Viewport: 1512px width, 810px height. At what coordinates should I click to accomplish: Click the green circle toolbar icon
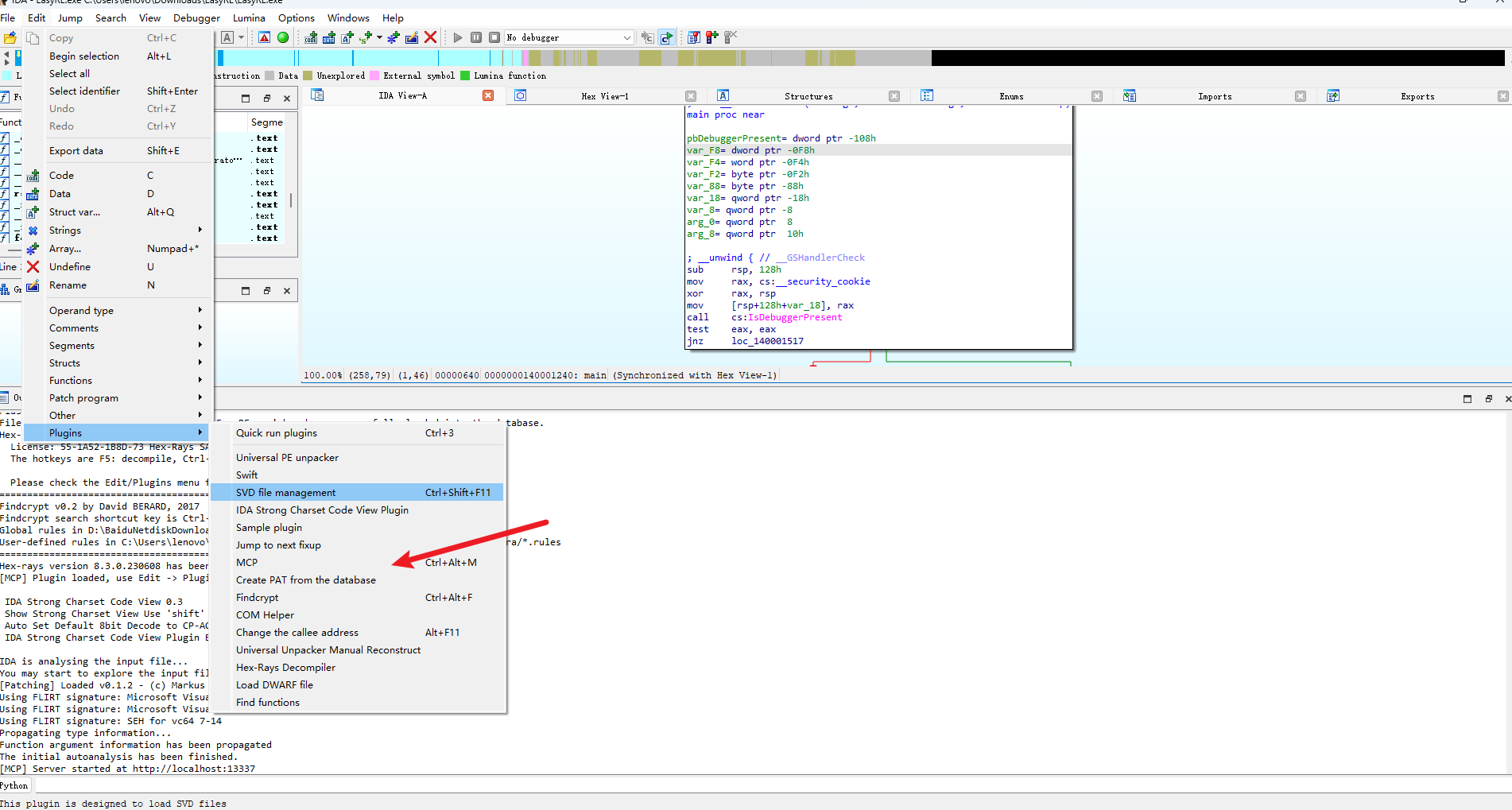point(283,37)
